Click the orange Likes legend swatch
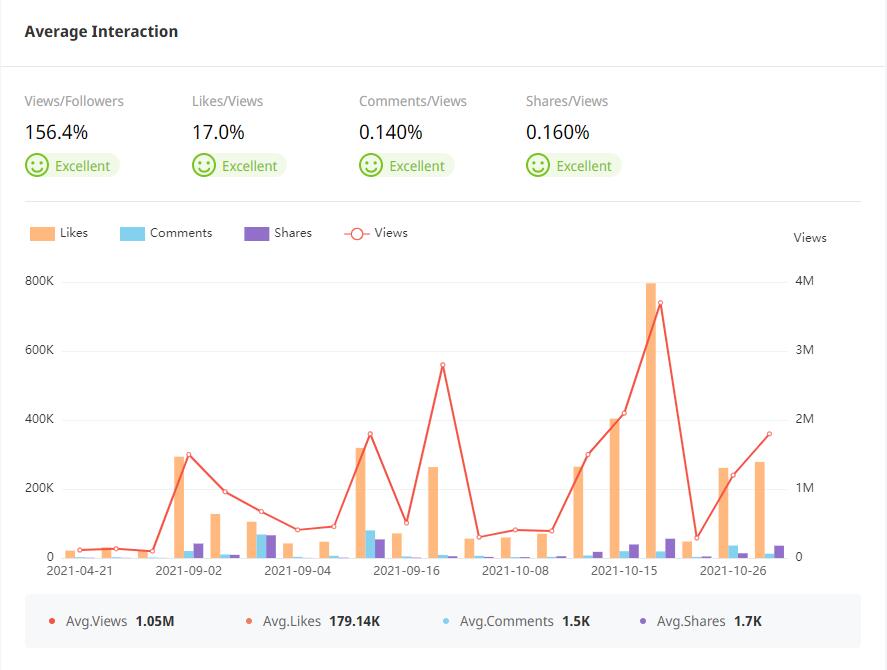The width and height of the screenshot is (887, 670). pos(42,234)
